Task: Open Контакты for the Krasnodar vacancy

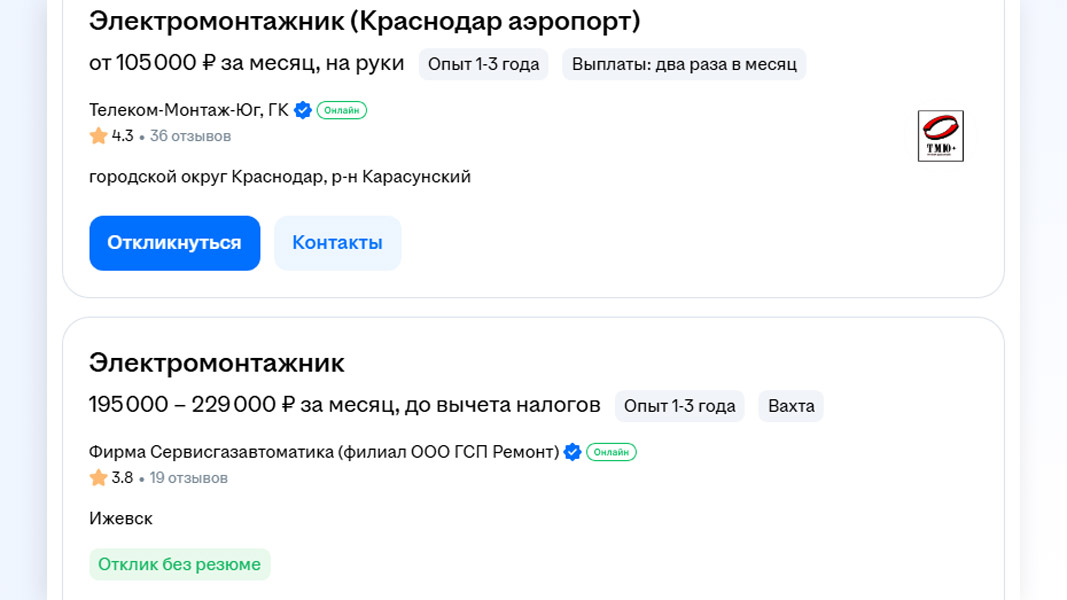Action: click(x=337, y=243)
